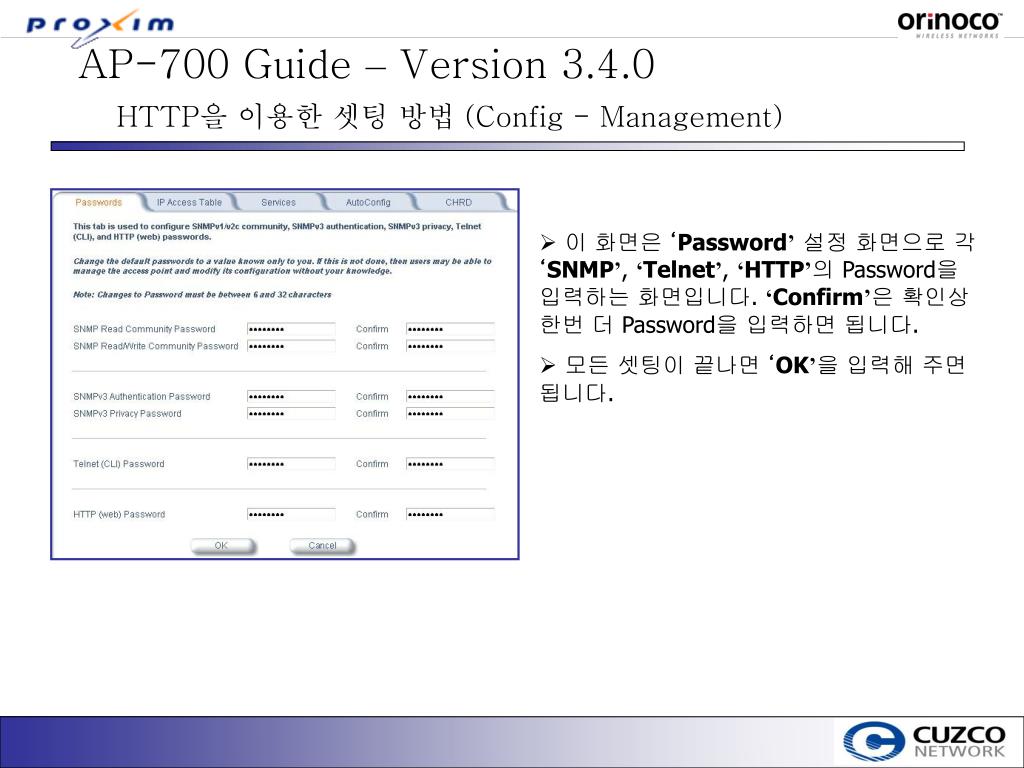Click the bold 'OK' word in the second bullet
The height and width of the screenshot is (768, 1024).
pyautogui.click(x=792, y=365)
